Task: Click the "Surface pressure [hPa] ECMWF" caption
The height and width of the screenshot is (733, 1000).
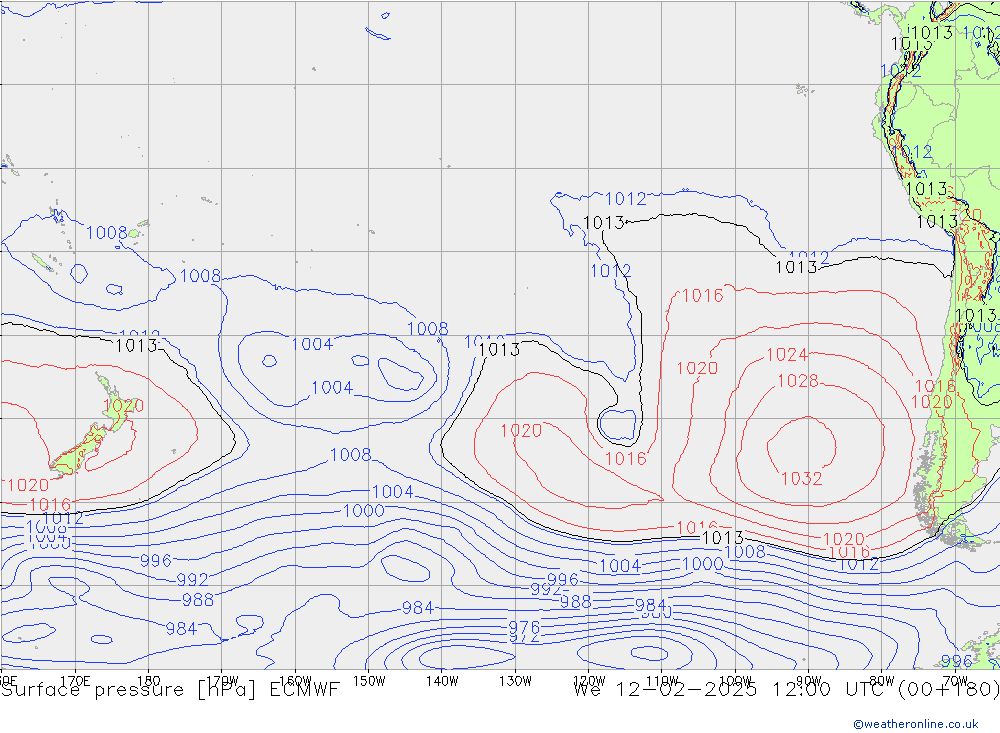Action: tap(170, 690)
